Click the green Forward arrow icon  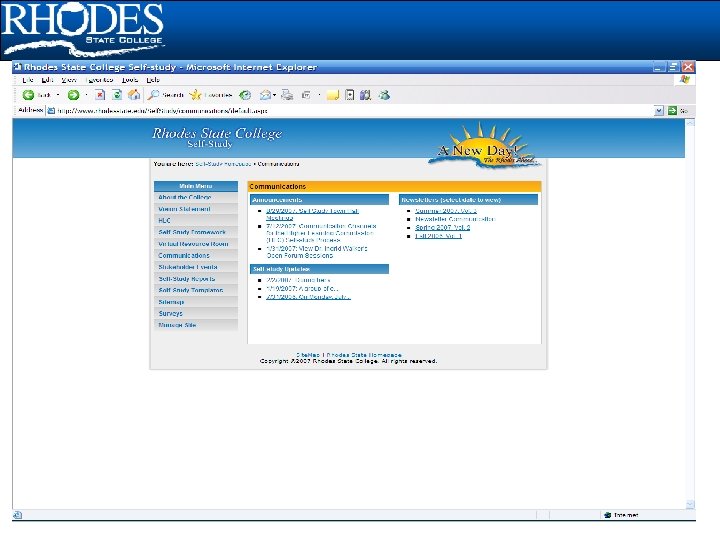[73, 95]
